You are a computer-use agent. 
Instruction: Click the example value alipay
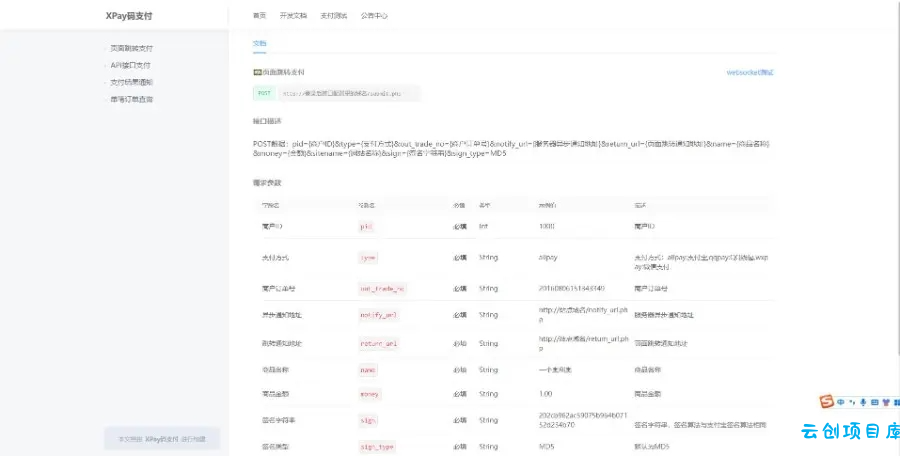click(548, 257)
